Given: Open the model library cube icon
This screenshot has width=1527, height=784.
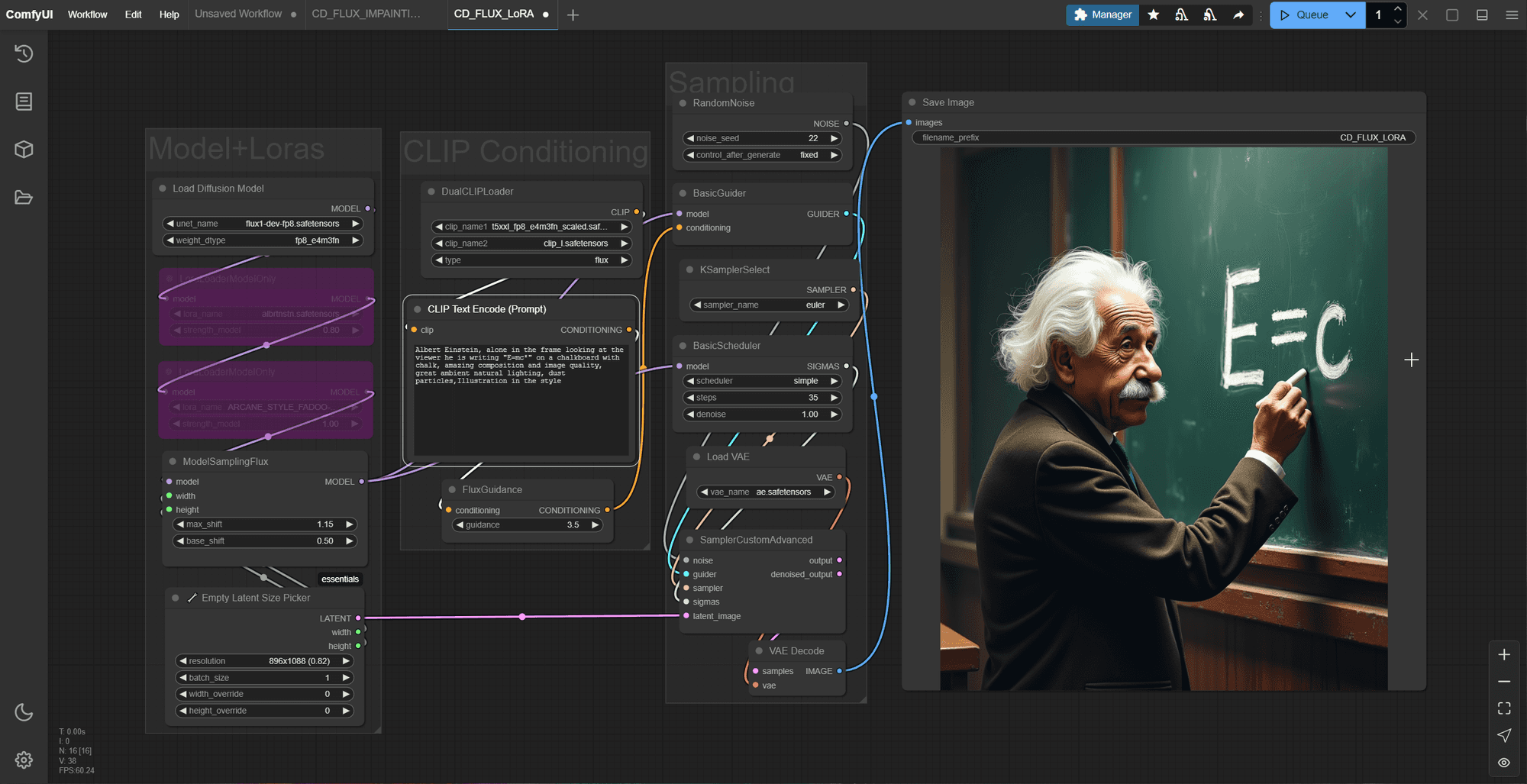Looking at the screenshot, I should 24,150.
